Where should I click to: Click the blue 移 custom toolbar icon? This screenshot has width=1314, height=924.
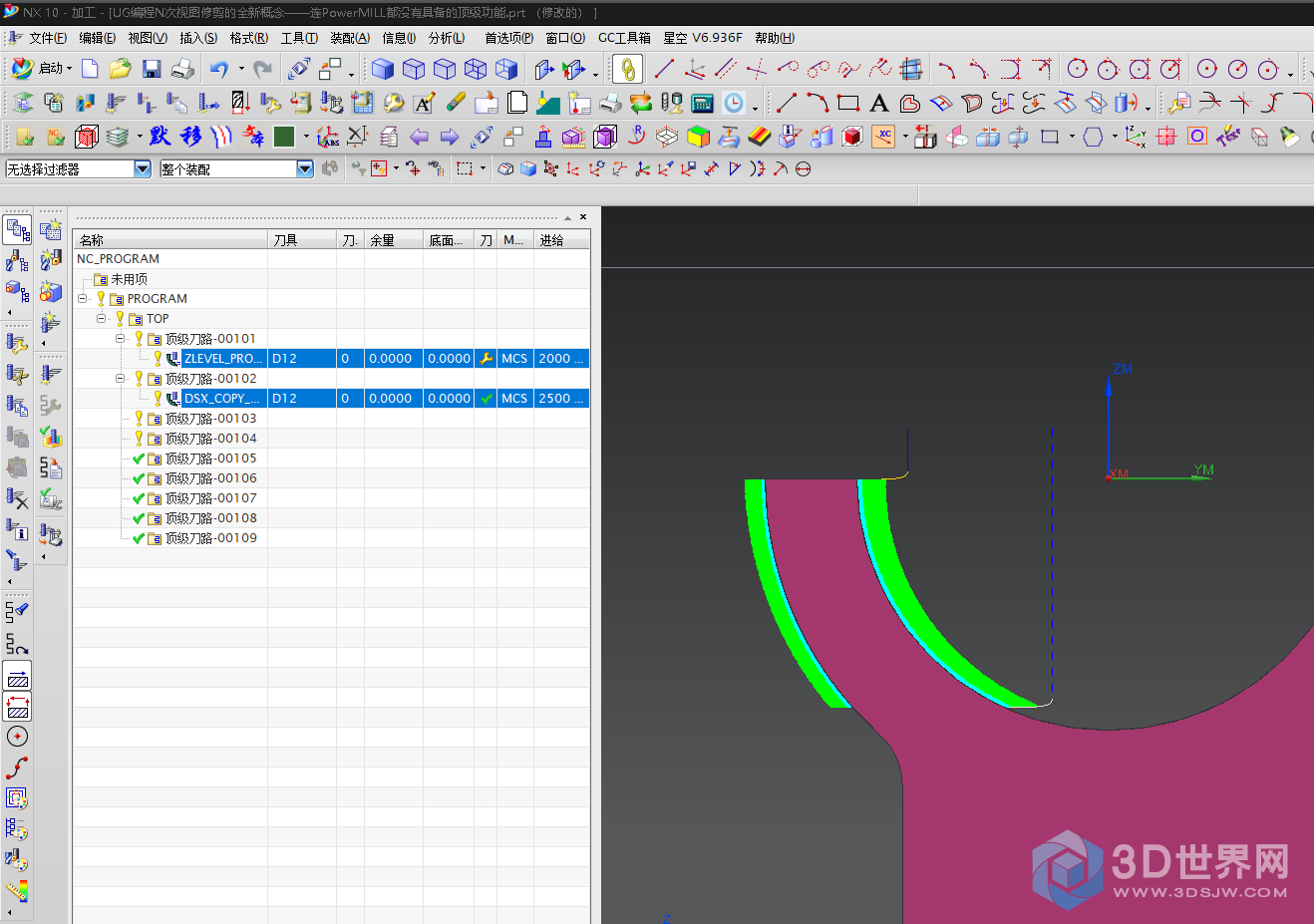tap(190, 137)
